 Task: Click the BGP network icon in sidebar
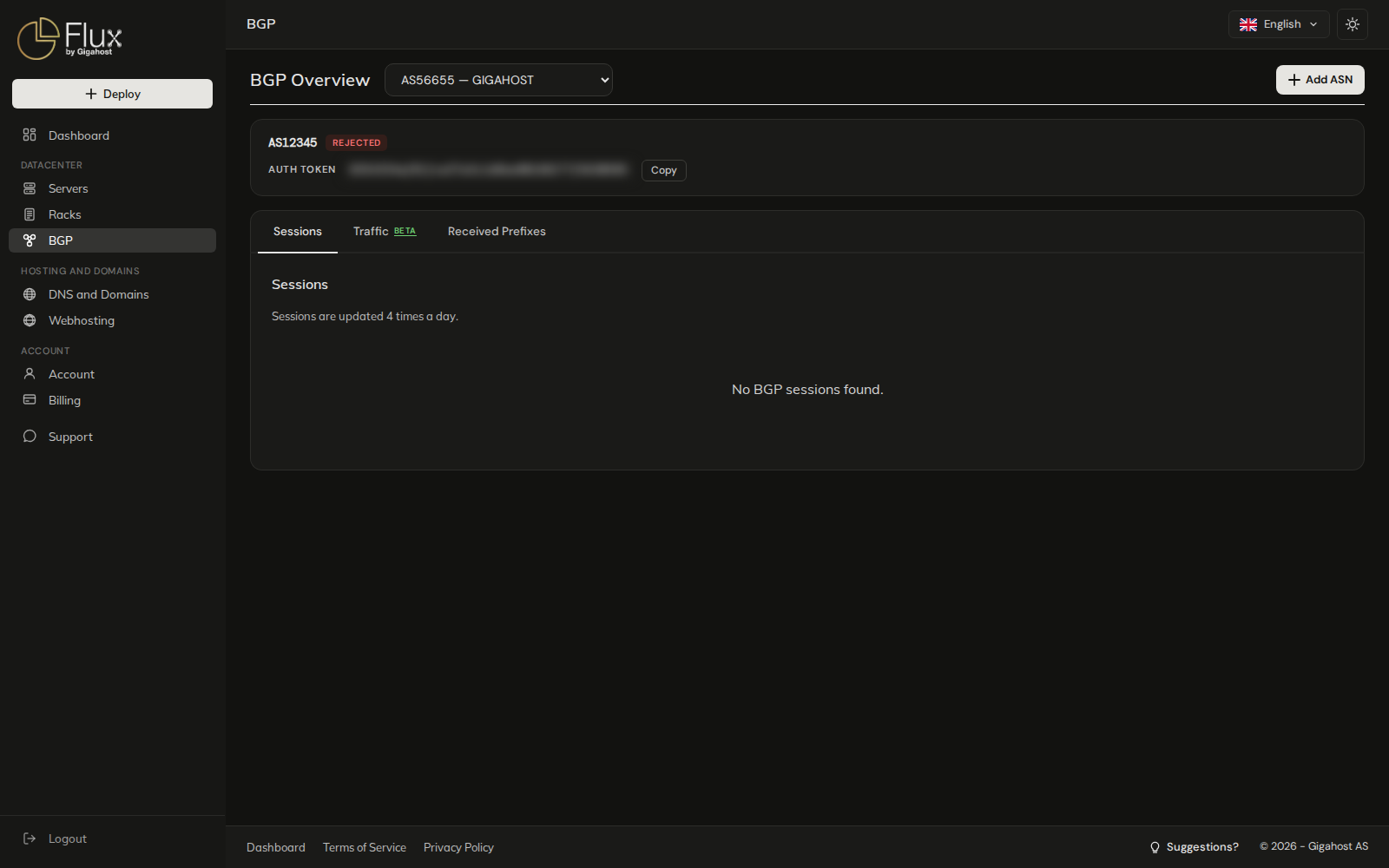(x=30, y=240)
